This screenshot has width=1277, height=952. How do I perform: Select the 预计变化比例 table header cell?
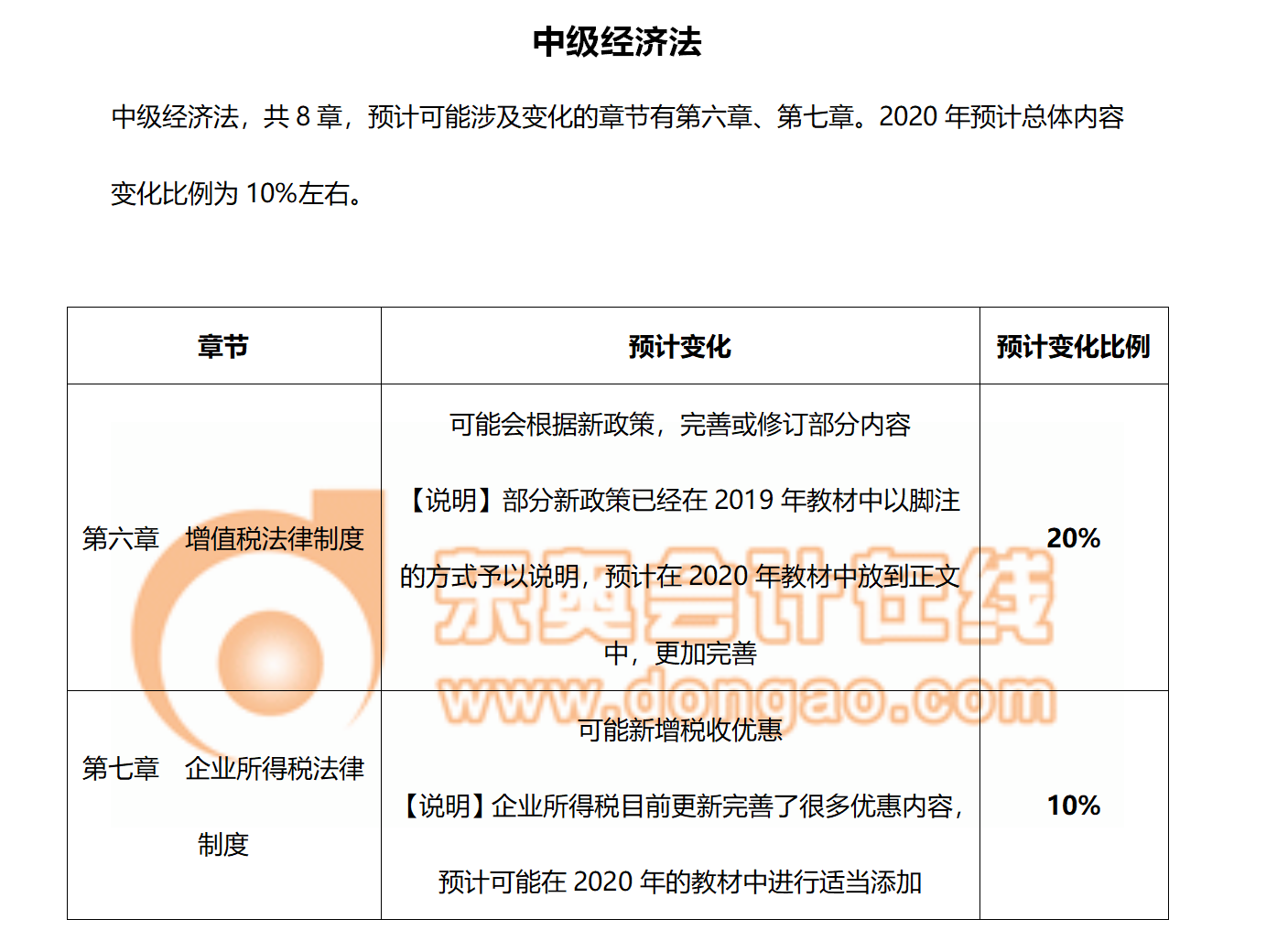(1075, 345)
